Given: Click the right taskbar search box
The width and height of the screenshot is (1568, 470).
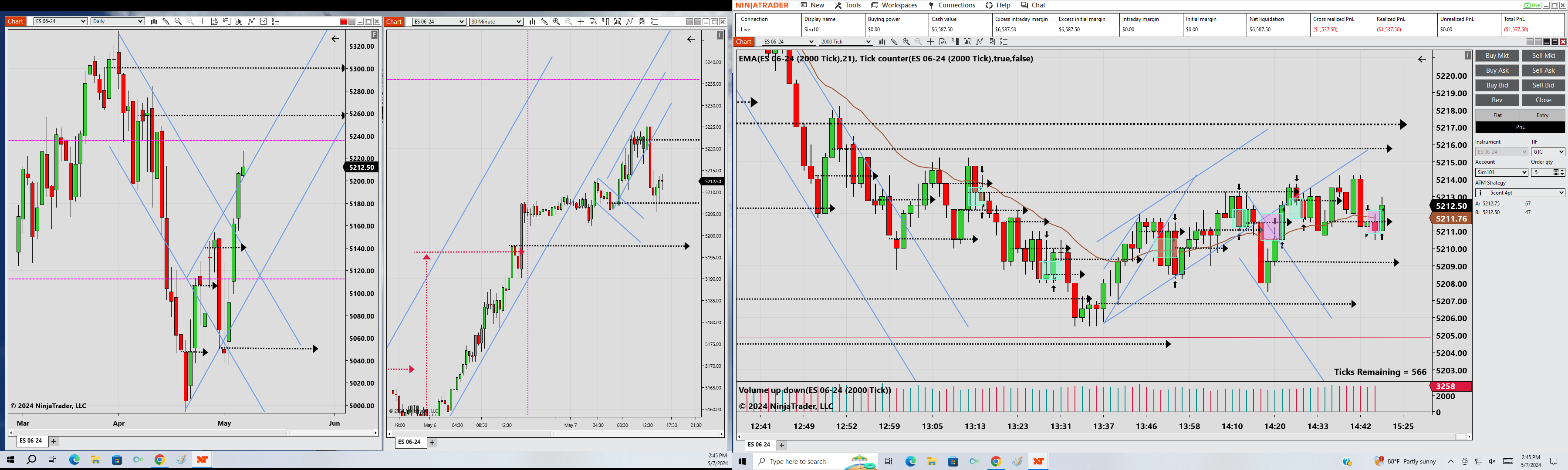Looking at the screenshot, I should [x=816, y=461].
